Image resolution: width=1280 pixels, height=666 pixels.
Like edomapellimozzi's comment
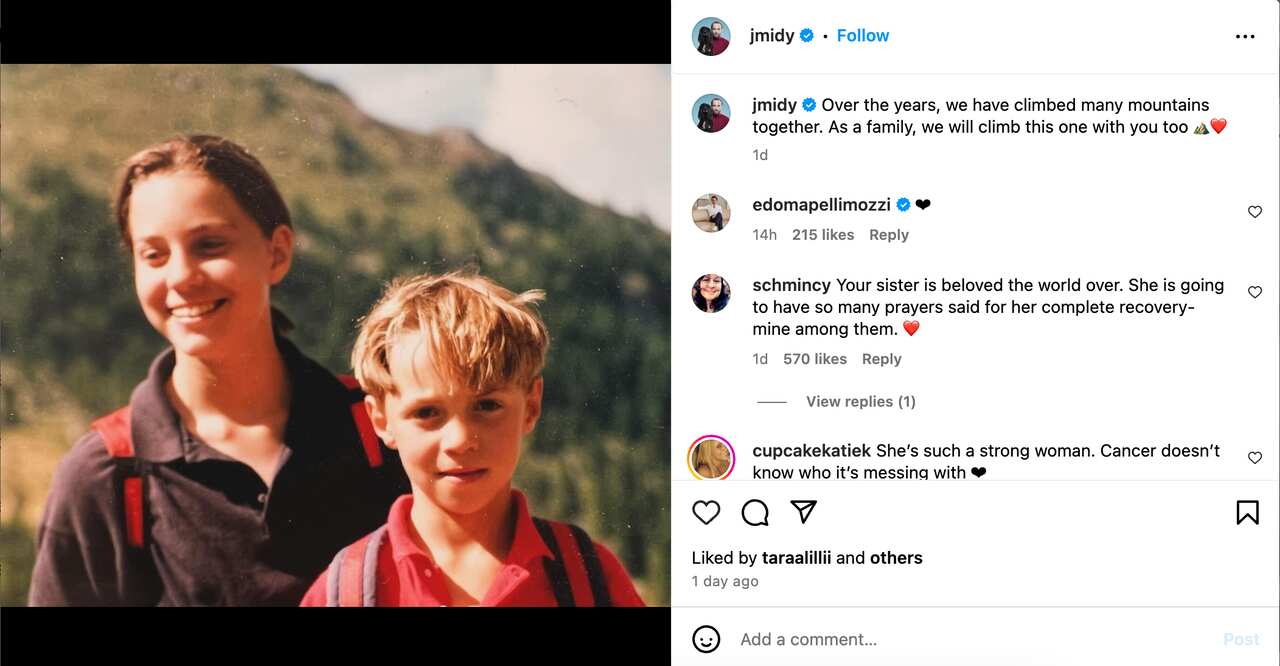click(1255, 212)
